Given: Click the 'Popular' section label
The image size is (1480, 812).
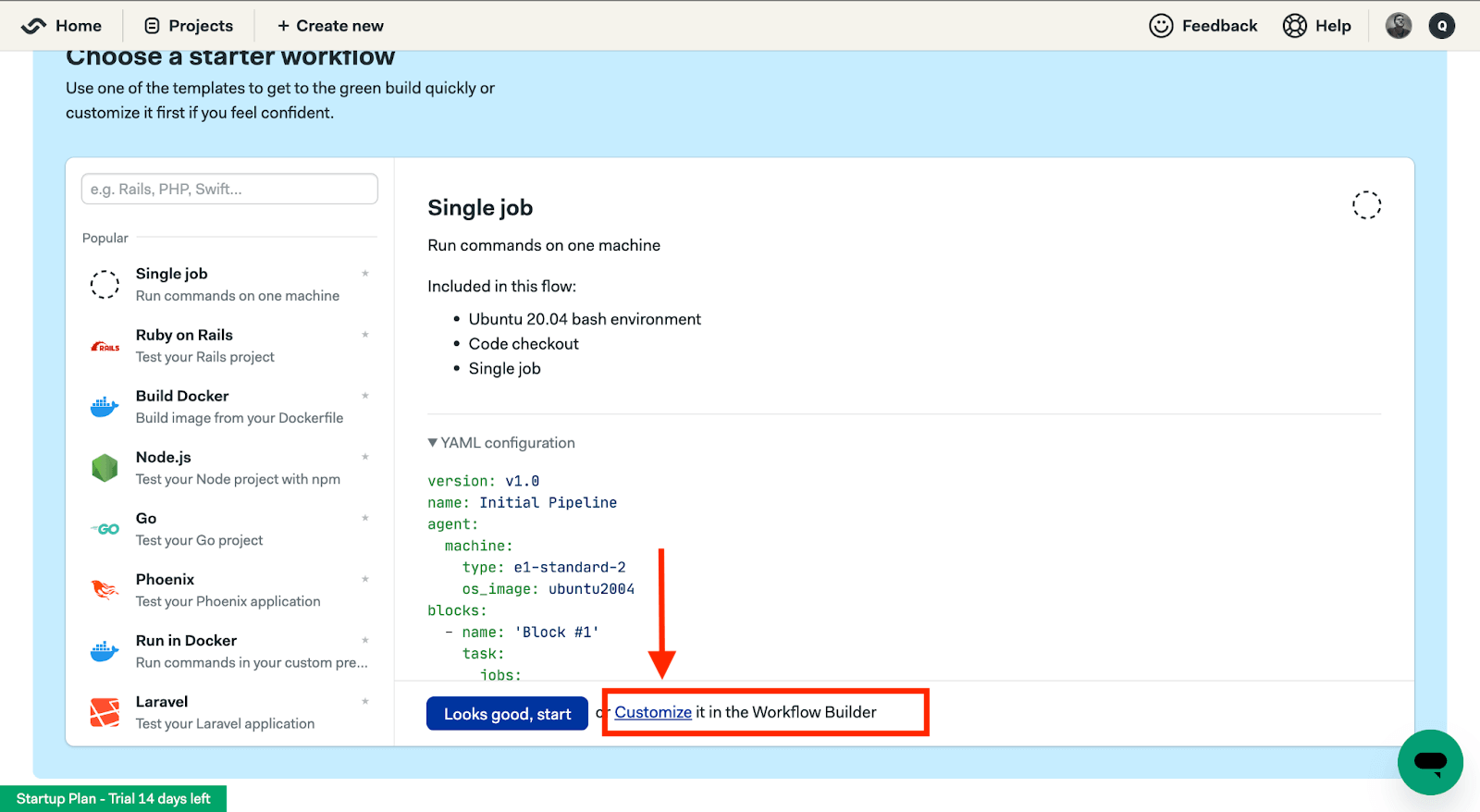Looking at the screenshot, I should pyautogui.click(x=105, y=238).
